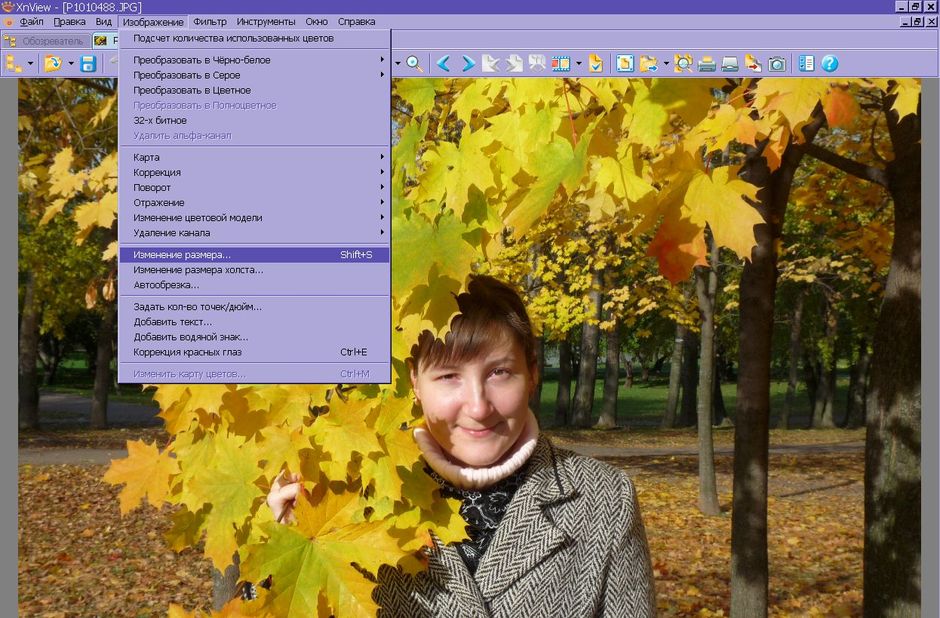Click the scanner icon in toolbar
This screenshot has height=618, width=940.
tap(730, 64)
